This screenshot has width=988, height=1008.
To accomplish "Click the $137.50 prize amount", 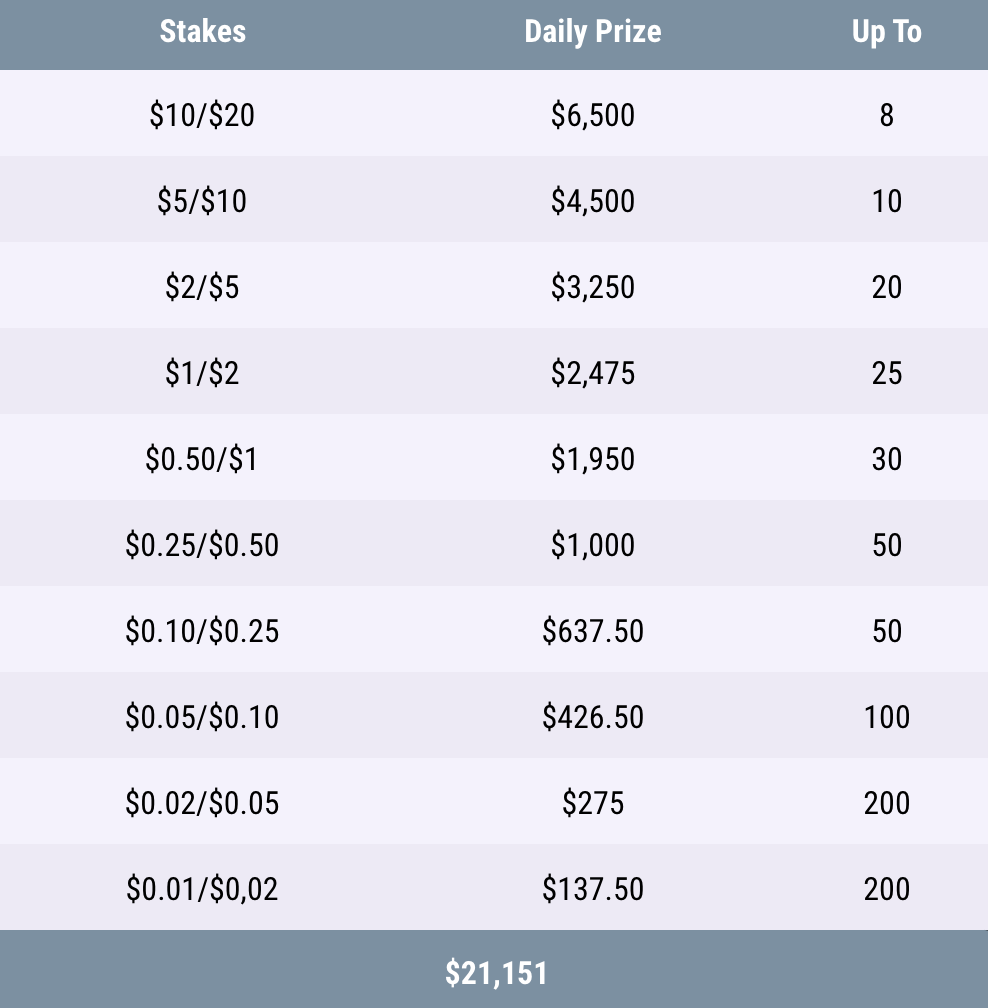I will (592, 890).
